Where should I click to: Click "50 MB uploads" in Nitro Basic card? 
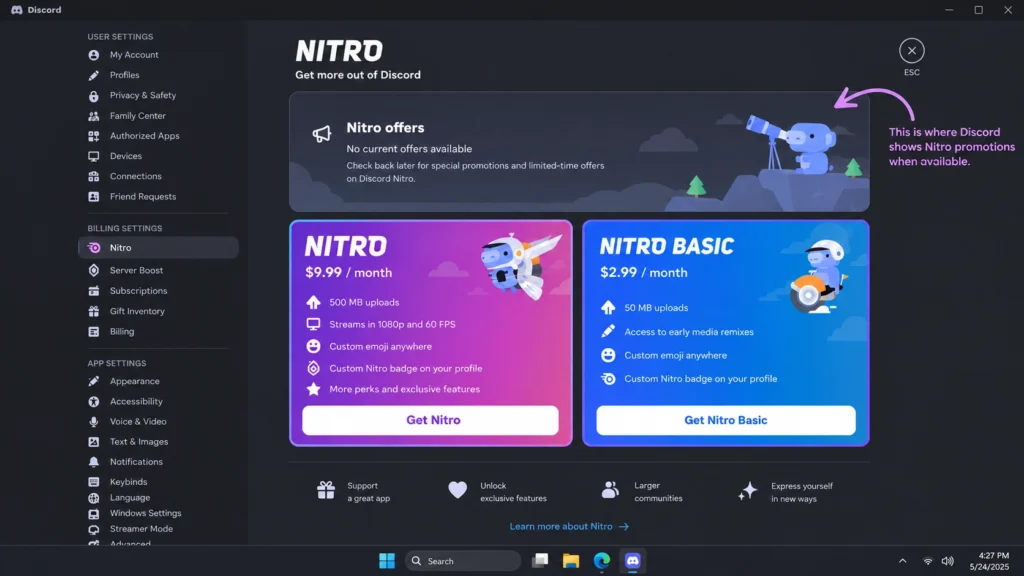pyautogui.click(x=656, y=308)
